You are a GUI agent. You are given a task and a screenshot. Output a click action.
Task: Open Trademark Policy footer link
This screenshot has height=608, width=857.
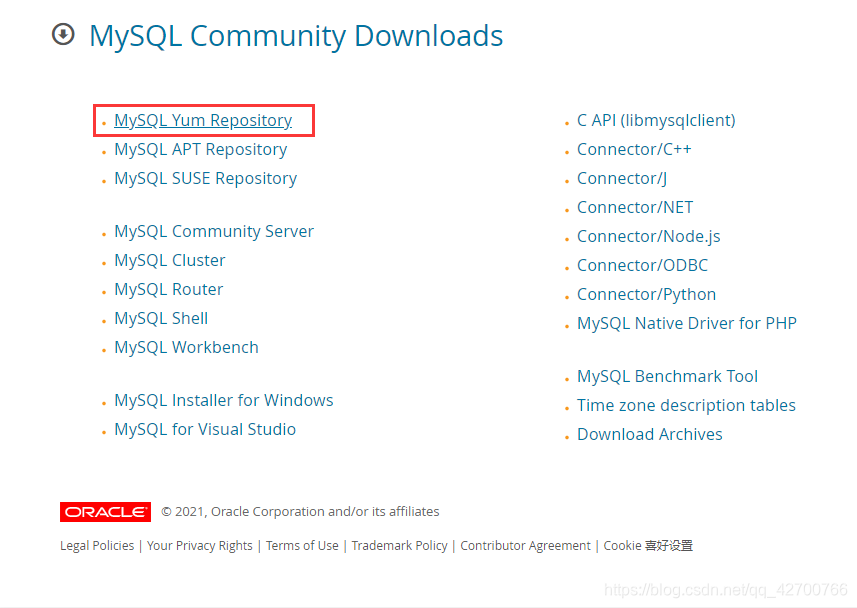coord(400,546)
